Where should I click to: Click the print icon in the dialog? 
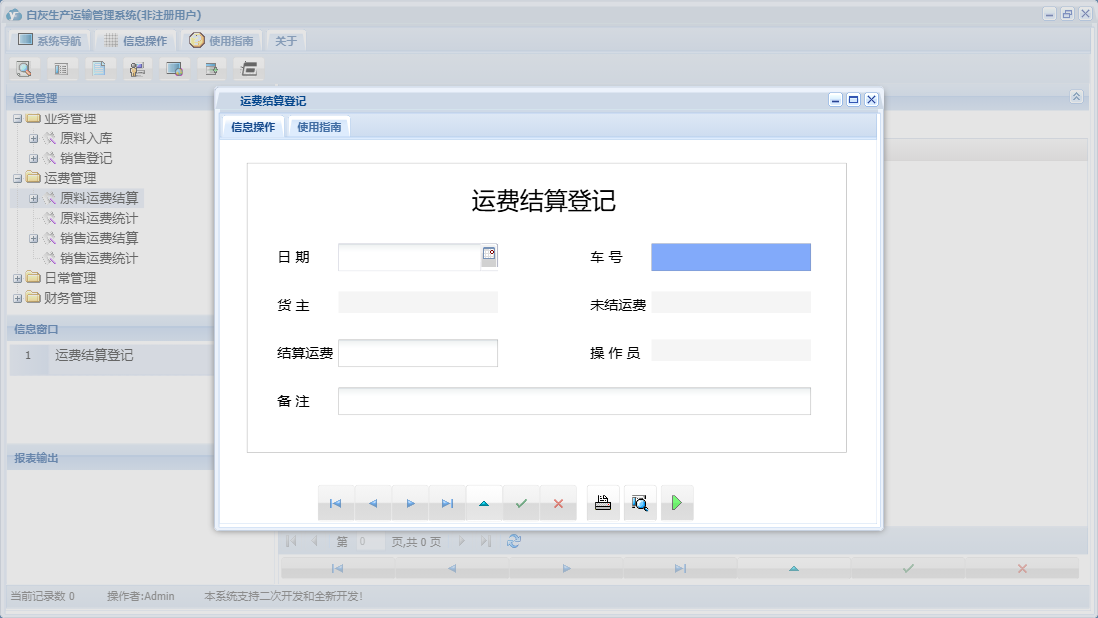[x=603, y=503]
